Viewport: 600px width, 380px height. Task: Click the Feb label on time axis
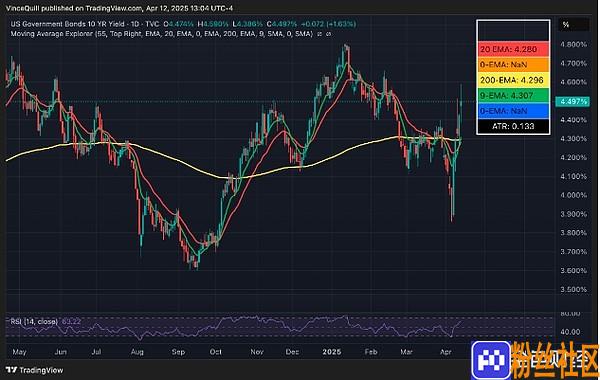(370, 352)
